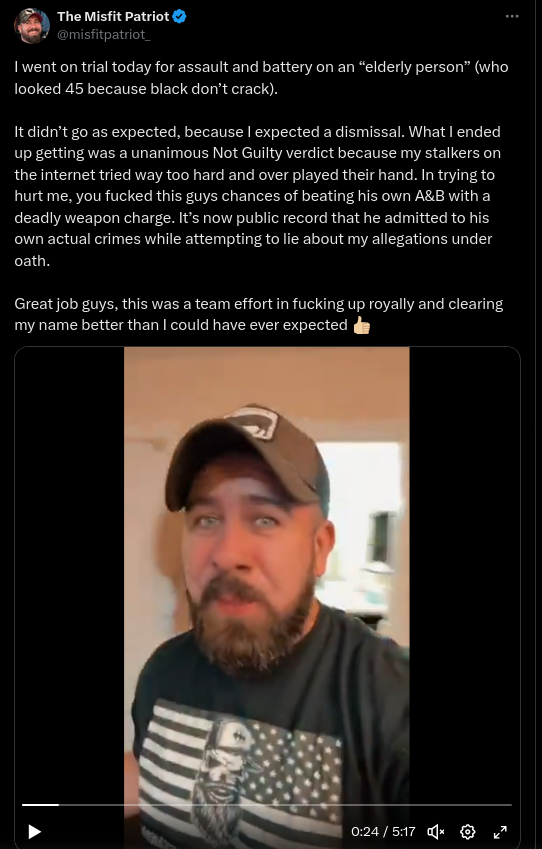Click the paragraph starting "I went on trial"
Image resolution: width=542 pixels, height=849 pixels.
click(x=262, y=77)
